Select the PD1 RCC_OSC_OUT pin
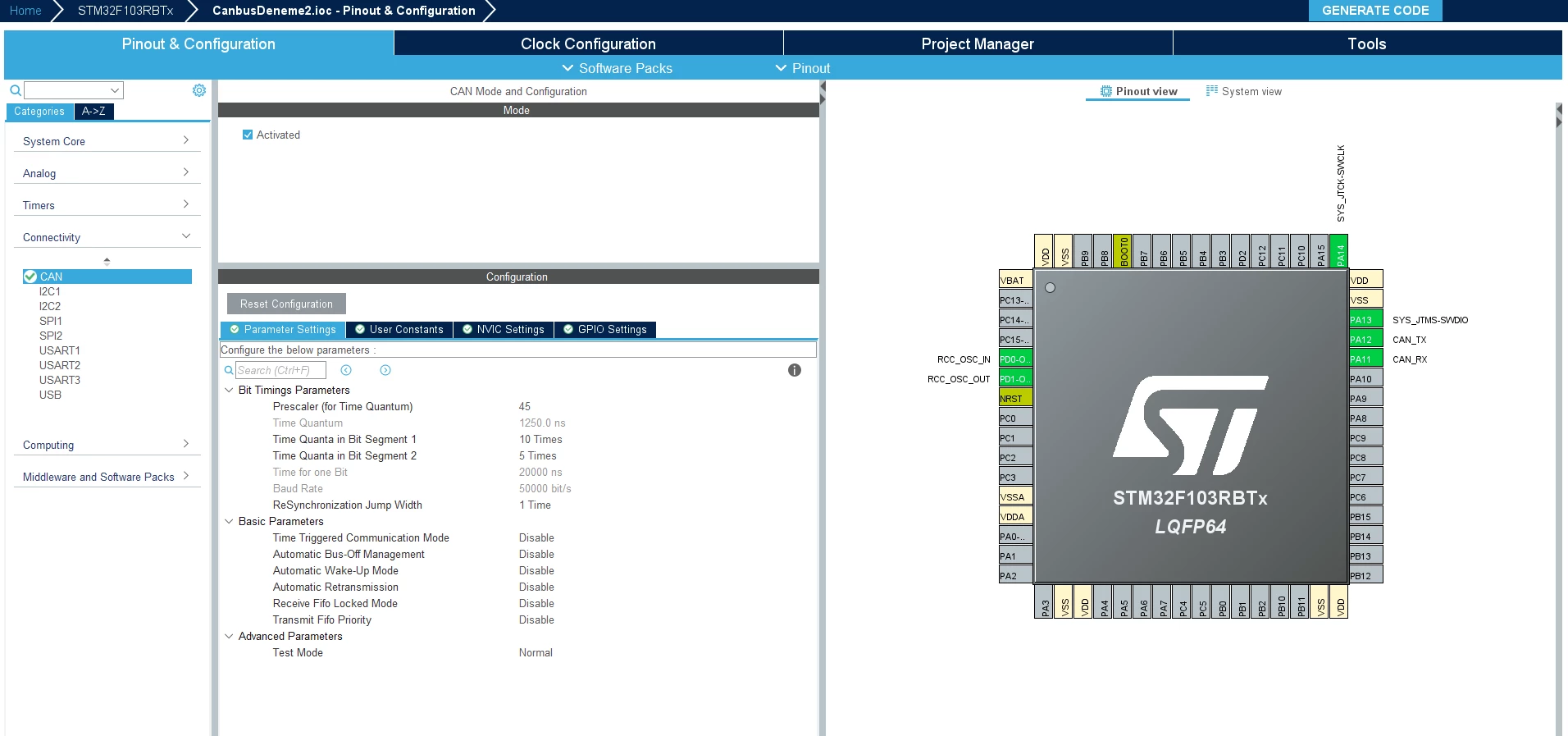The image size is (1568, 736). point(1015,378)
